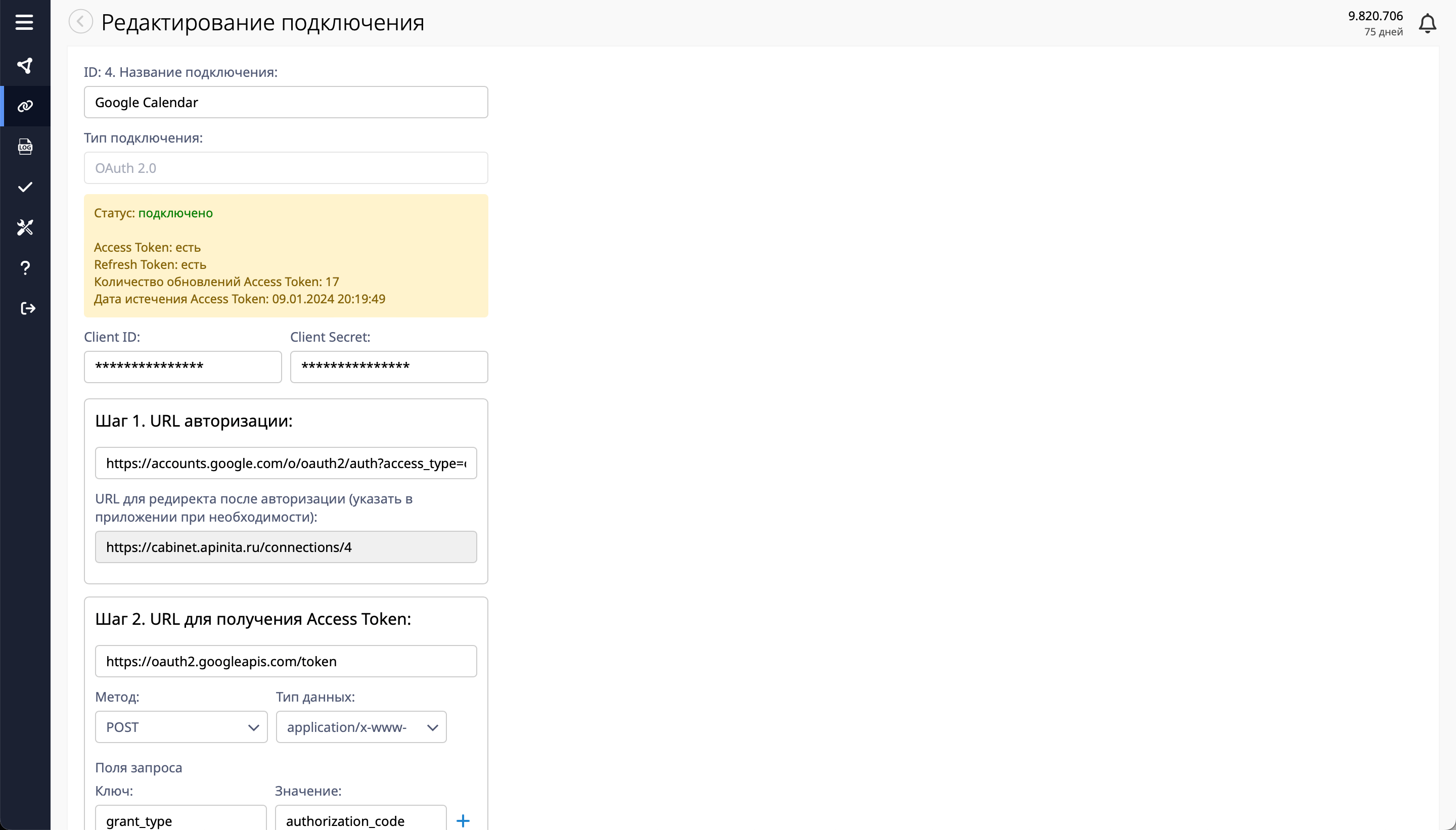This screenshot has width=1456, height=830.
Task: Click the OAuth 2.0 connection type field
Action: pyautogui.click(x=286, y=168)
